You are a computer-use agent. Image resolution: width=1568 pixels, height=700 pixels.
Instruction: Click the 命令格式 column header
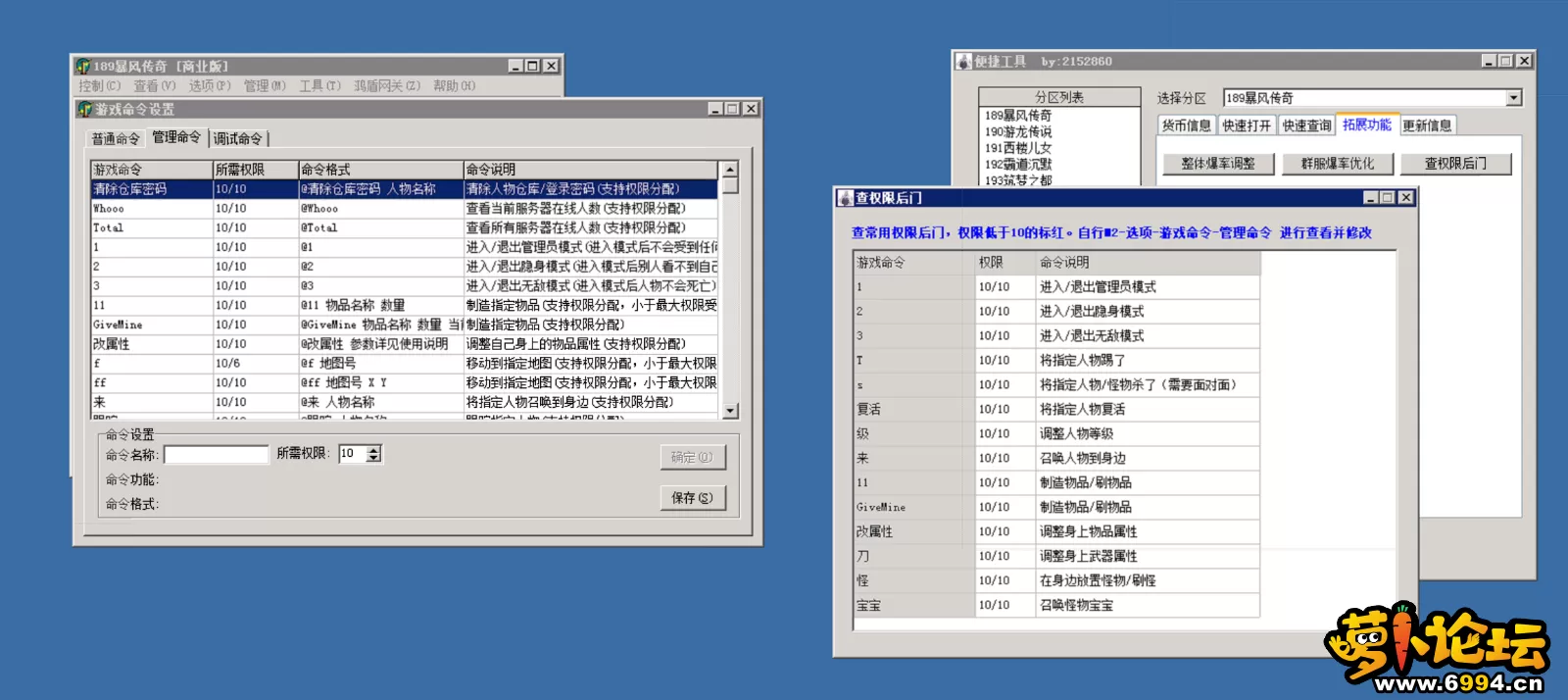pyautogui.click(x=381, y=170)
